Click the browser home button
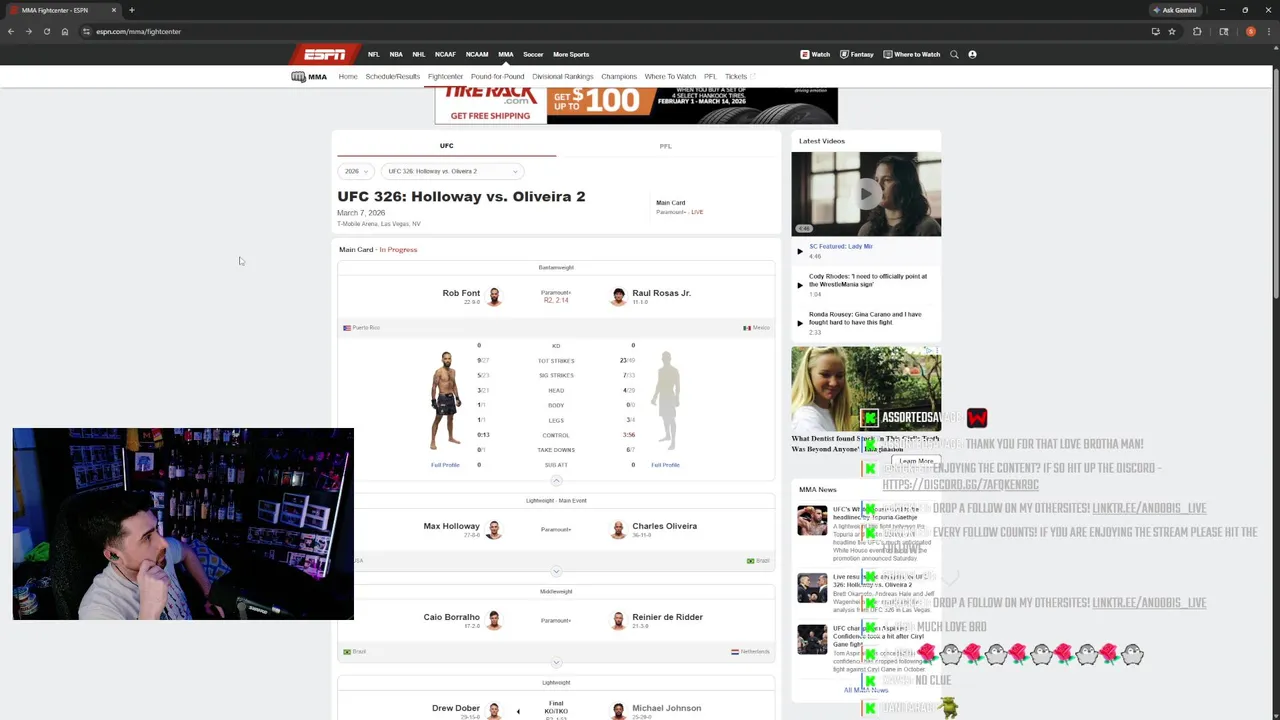The width and height of the screenshot is (1280, 720). (65, 31)
